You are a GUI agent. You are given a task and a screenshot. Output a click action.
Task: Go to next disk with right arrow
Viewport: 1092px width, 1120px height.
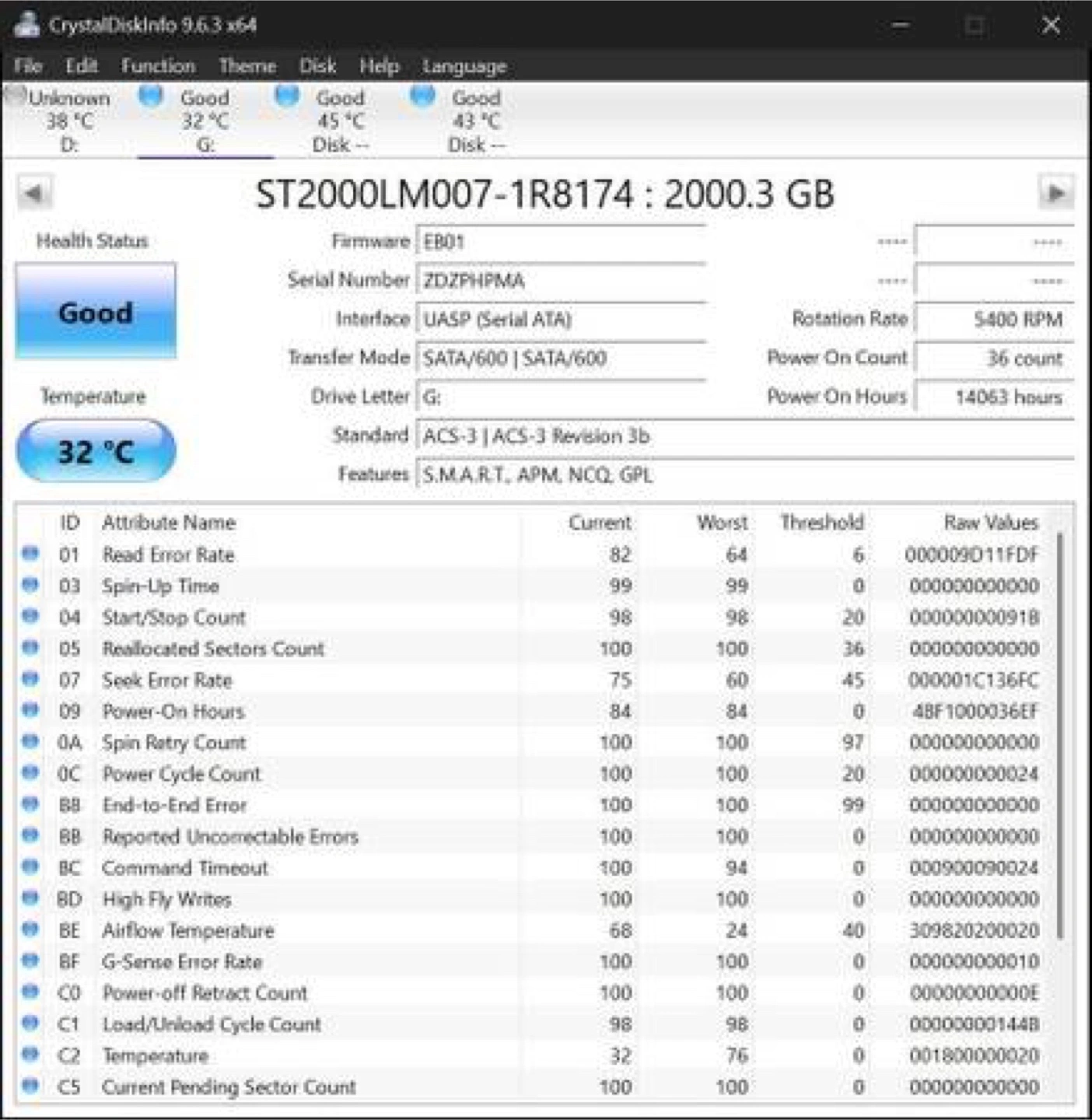(1056, 193)
